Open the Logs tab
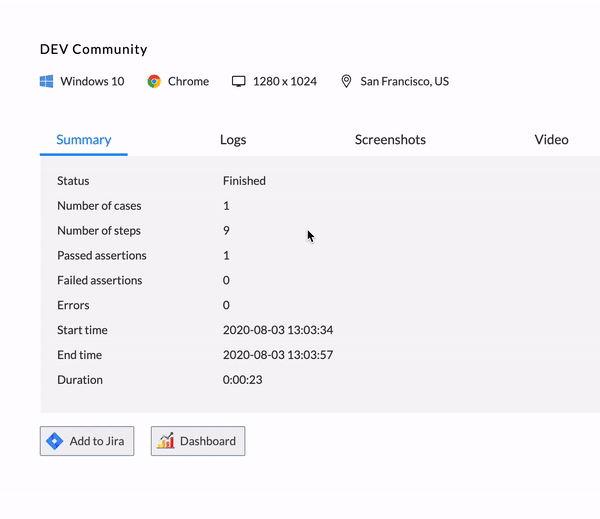The image size is (600, 519). point(233,140)
